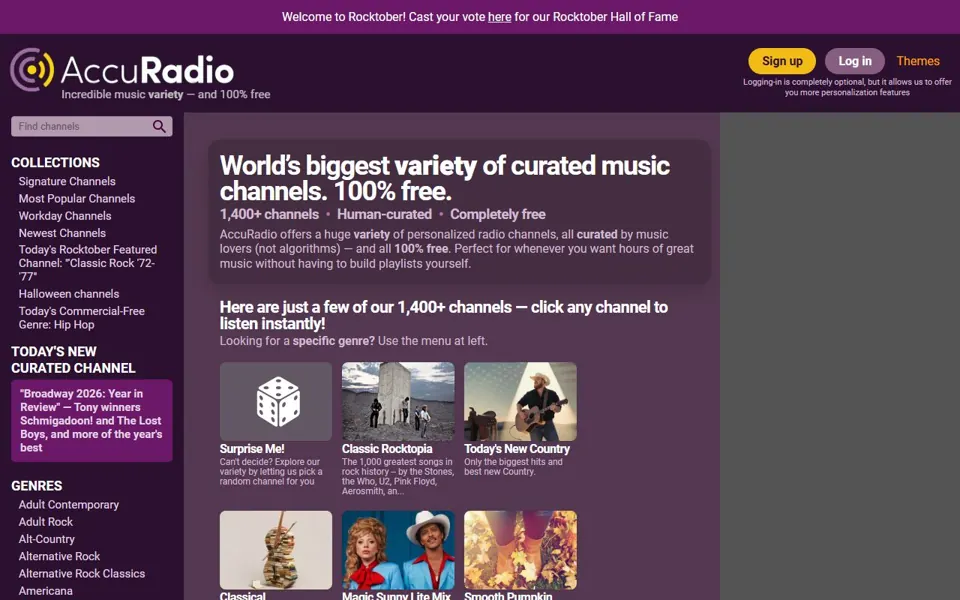Click 'Only the biggest hits' description
This screenshot has width=960, height=600.
pos(513,467)
